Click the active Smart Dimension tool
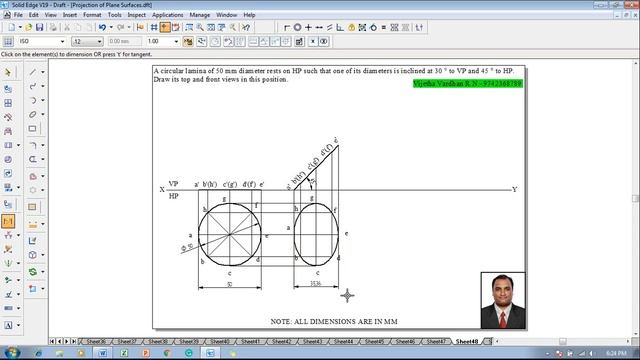Viewport: 640px width, 360px height. 8,221
